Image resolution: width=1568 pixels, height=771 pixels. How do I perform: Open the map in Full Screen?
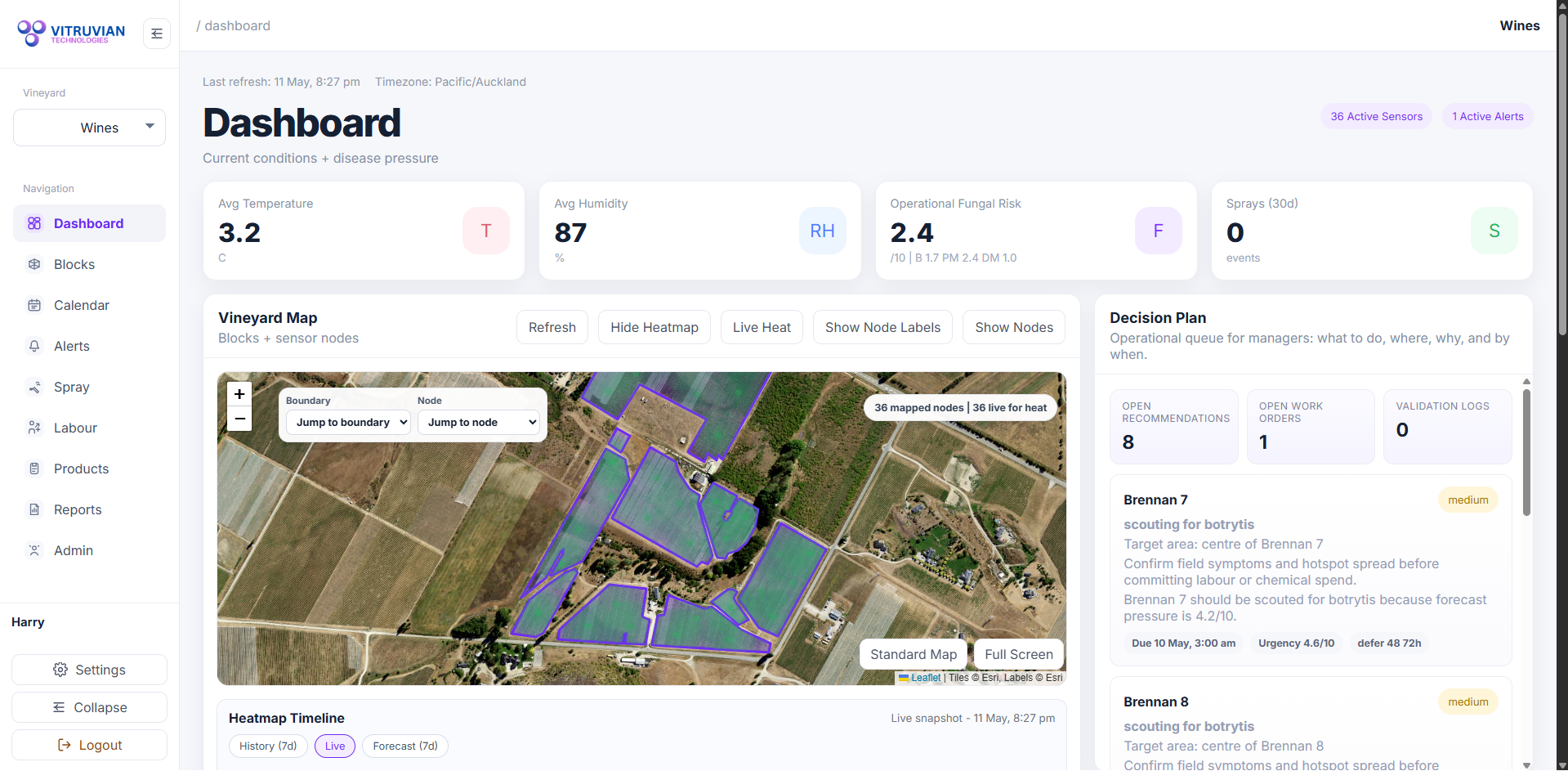click(x=1019, y=654)
